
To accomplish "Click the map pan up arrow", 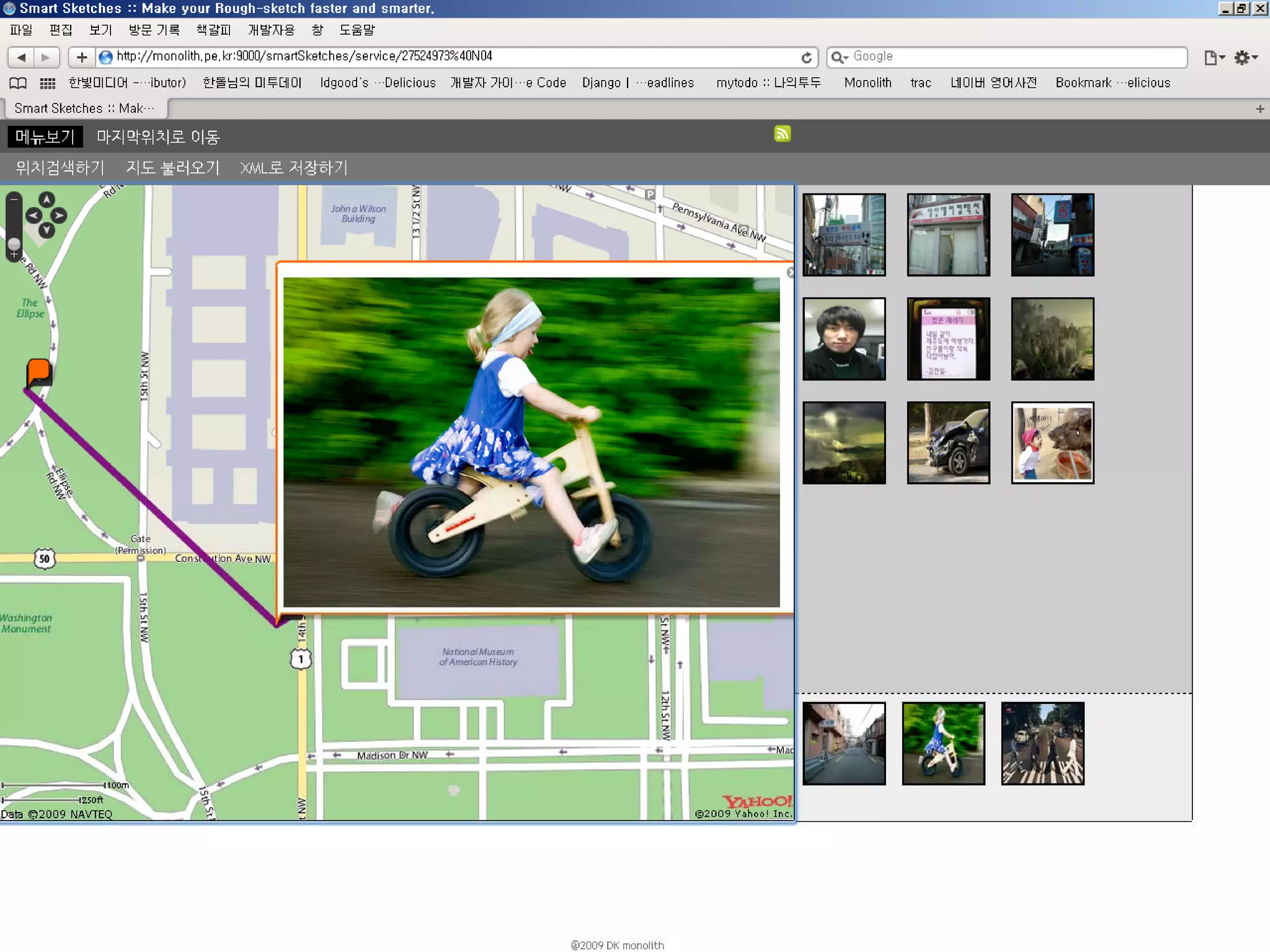I will point(47,200).
